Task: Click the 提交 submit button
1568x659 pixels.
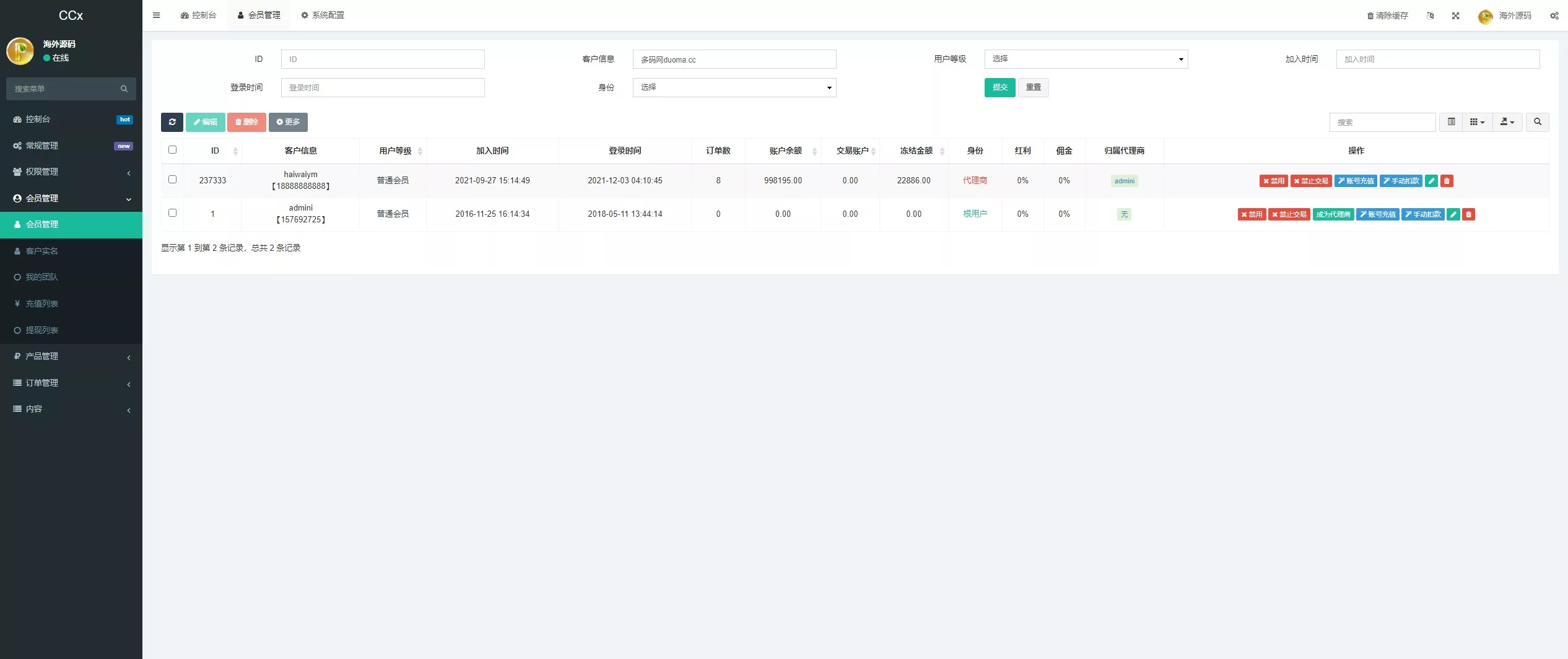Action: [1000, 87]
